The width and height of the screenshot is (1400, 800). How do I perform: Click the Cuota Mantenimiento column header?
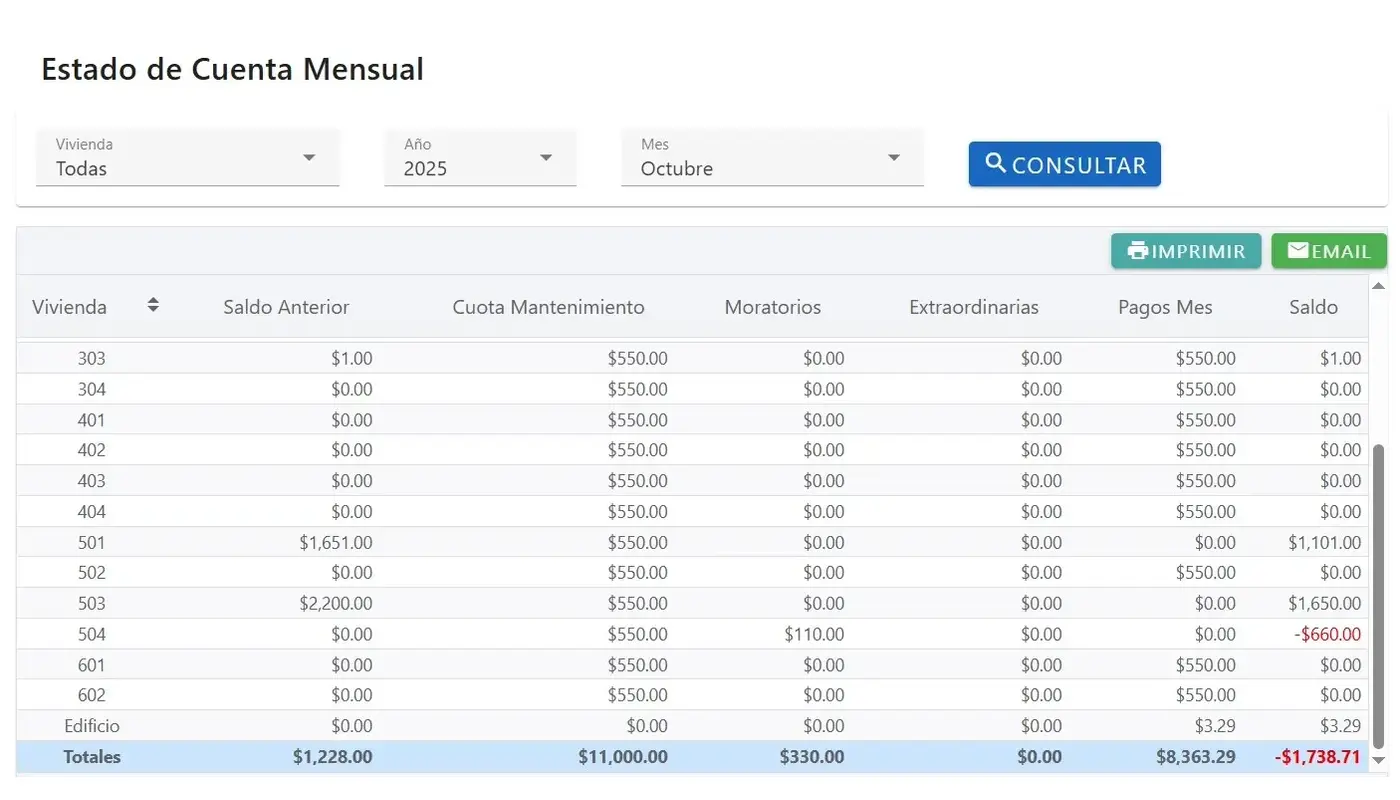(548, 307)
